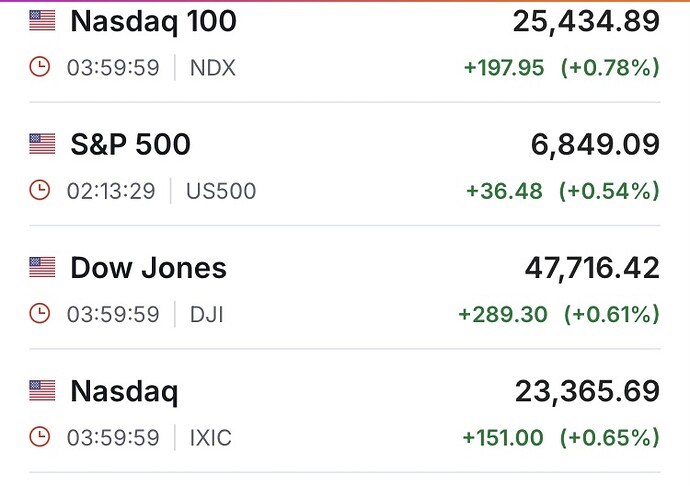Click the US flag beside S&P 500
Viewport: 690px width, 486px height.
coord(42,144)
